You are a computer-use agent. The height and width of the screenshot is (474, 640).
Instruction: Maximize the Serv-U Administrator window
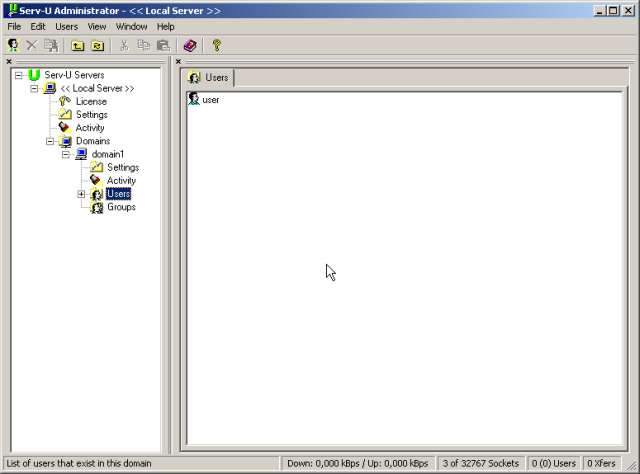coord(613,11)
